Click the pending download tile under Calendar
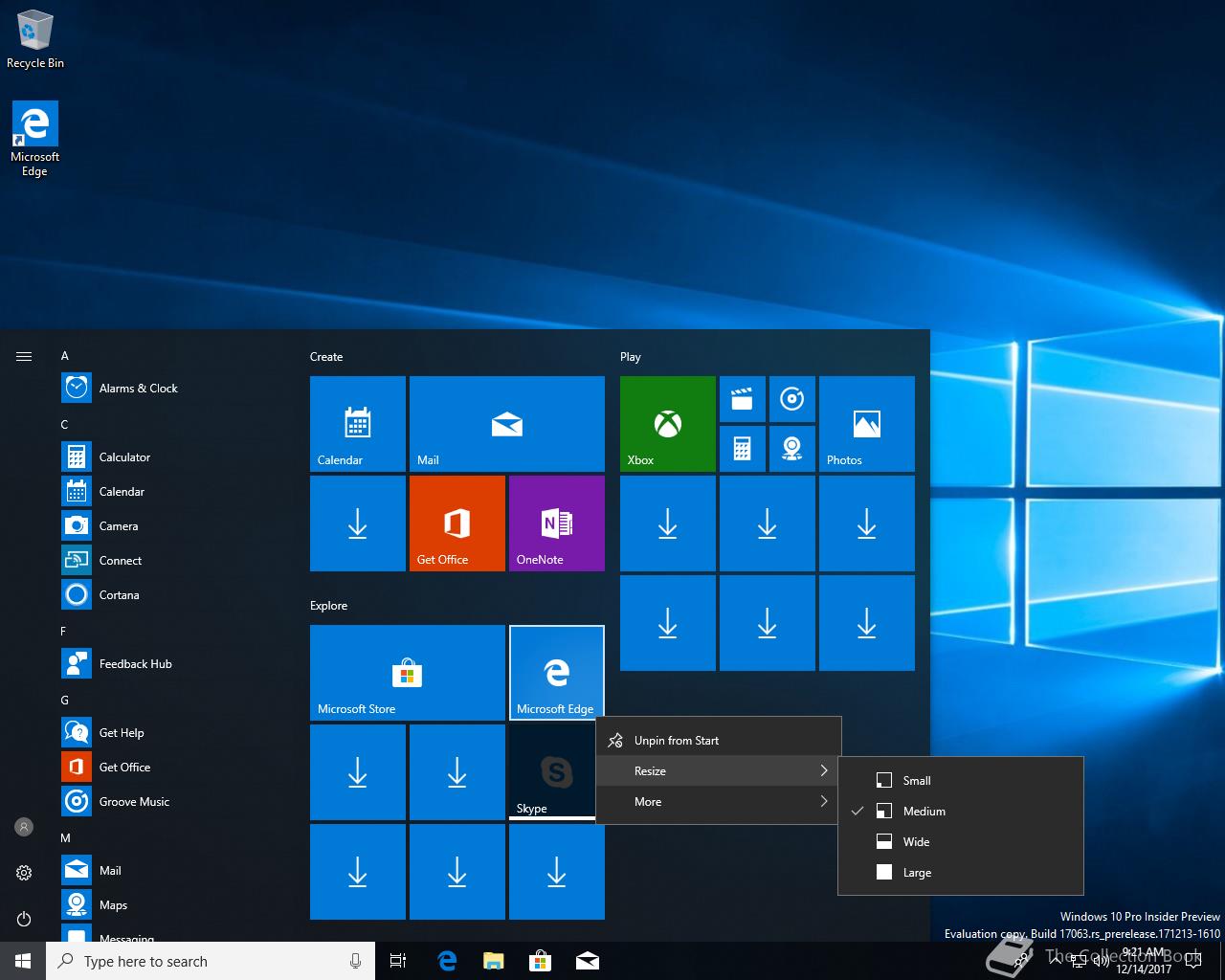1225x980 pixels. (358, 523)
